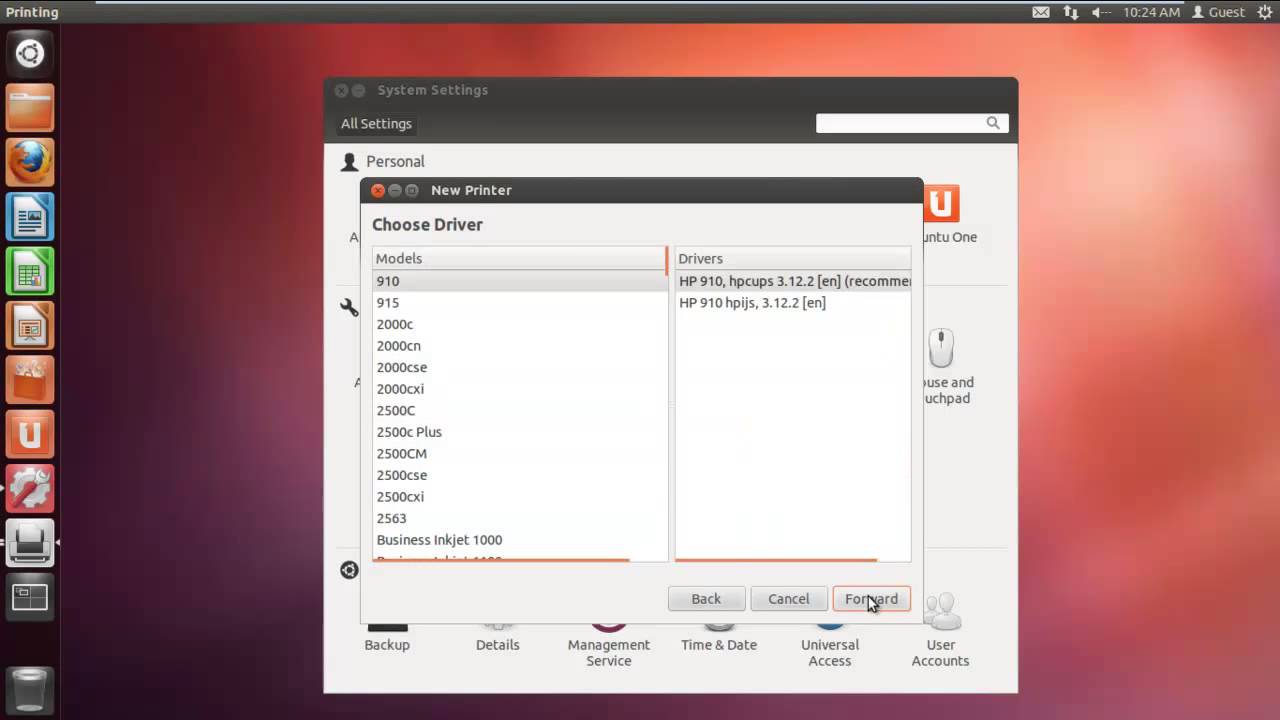Open Ubuntu Software Center from the launcher
Image resolution: width=1280 pixels, height=720 pixels.
(30, 378)
